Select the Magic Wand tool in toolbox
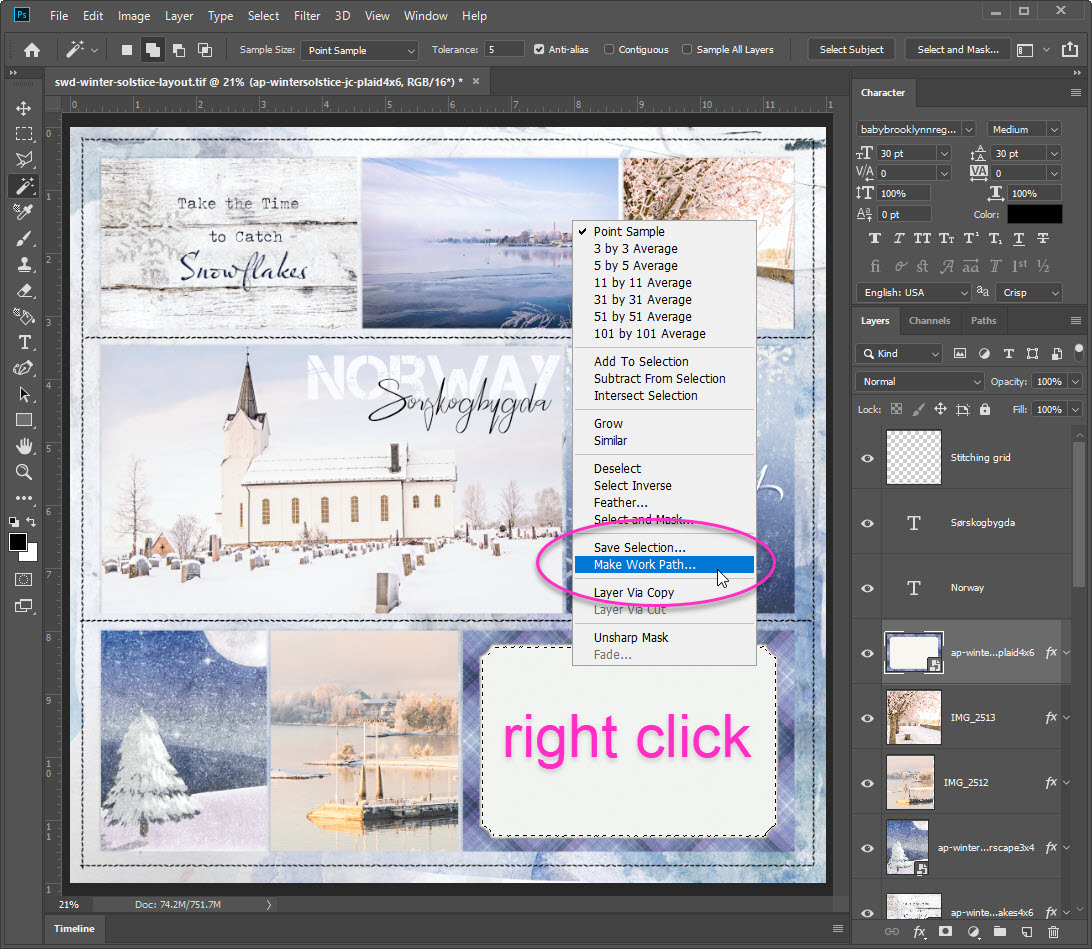The image size is (1092, 949). pyautogui.click(x=24, y=186)
